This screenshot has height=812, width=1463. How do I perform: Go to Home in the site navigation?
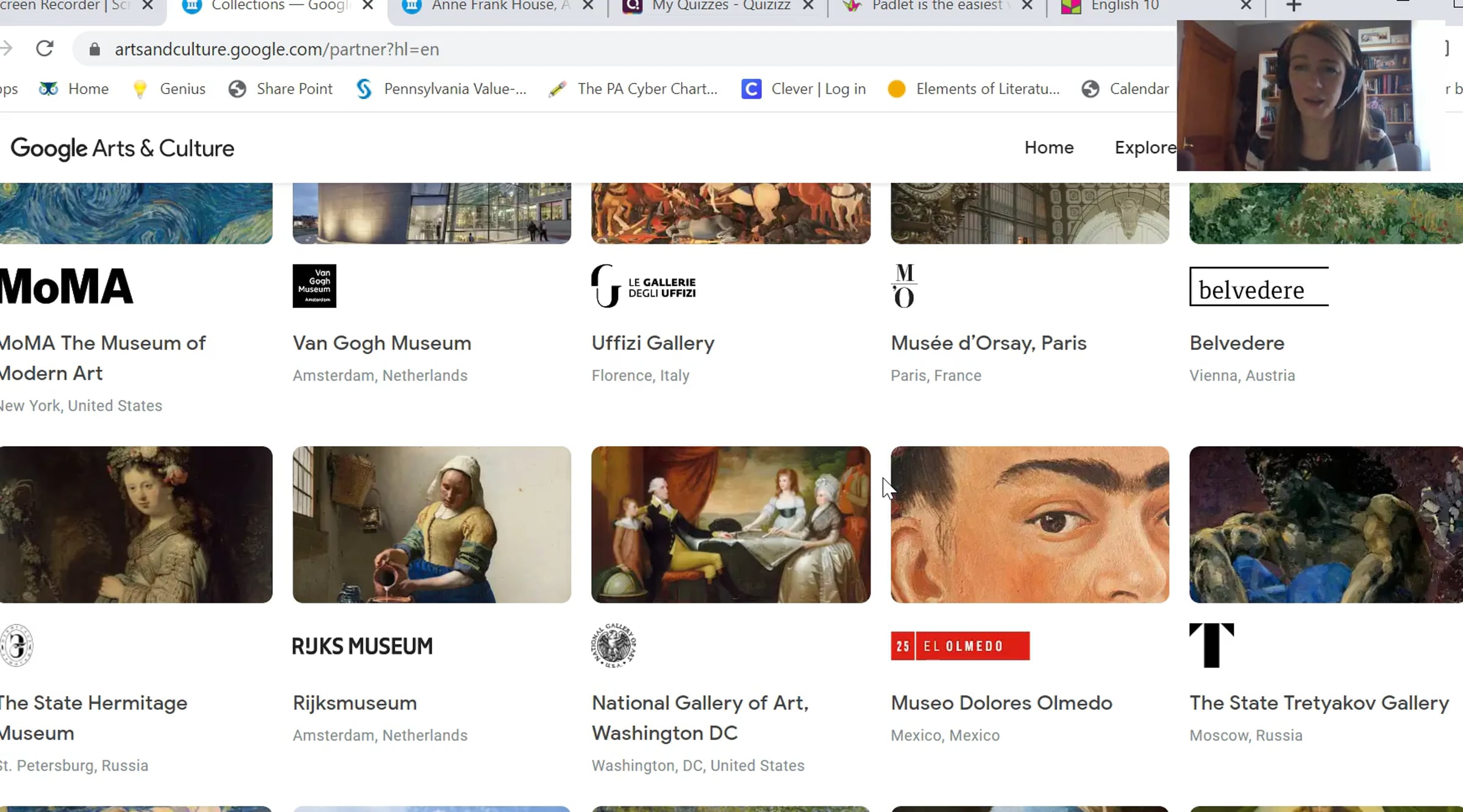click(1048, 148)
